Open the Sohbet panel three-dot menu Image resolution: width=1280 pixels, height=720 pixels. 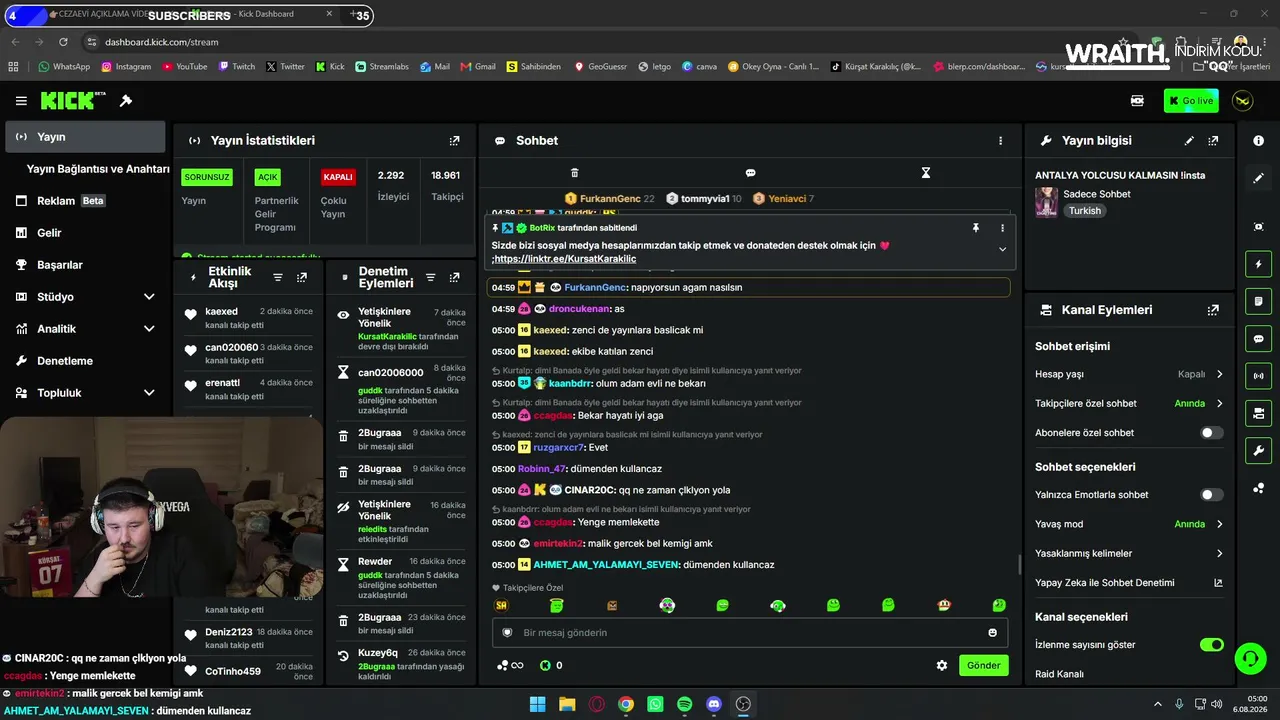(x=1000, y=141)
